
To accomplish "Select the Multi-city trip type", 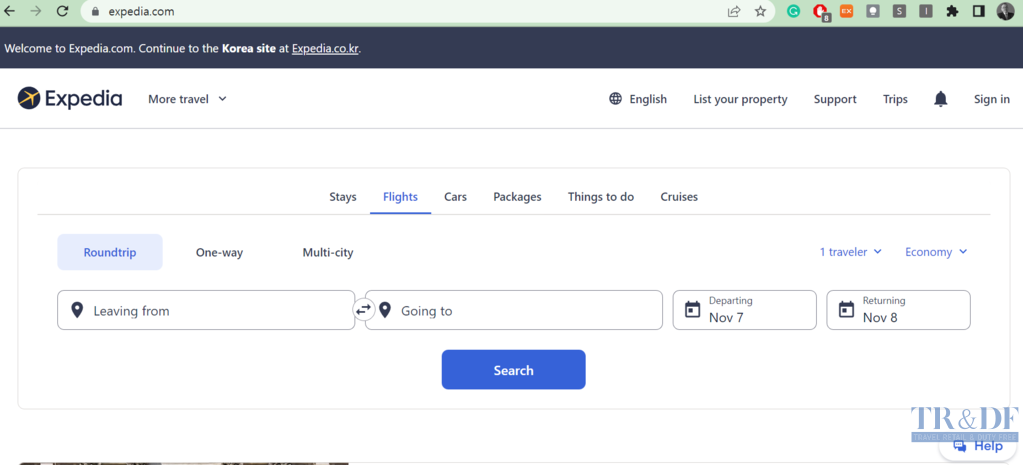I will point(328,252).
